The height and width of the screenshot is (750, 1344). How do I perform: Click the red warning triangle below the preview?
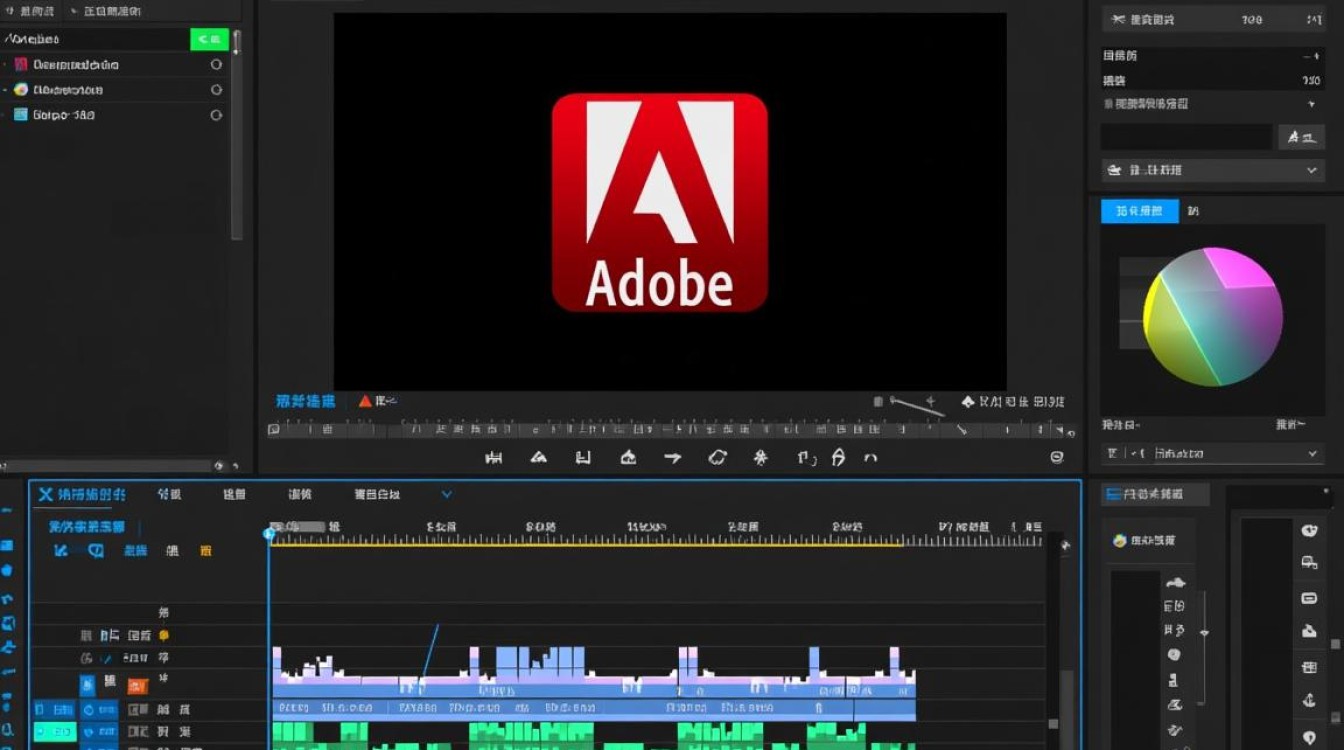pyautogui.click(x=365, y=401)
